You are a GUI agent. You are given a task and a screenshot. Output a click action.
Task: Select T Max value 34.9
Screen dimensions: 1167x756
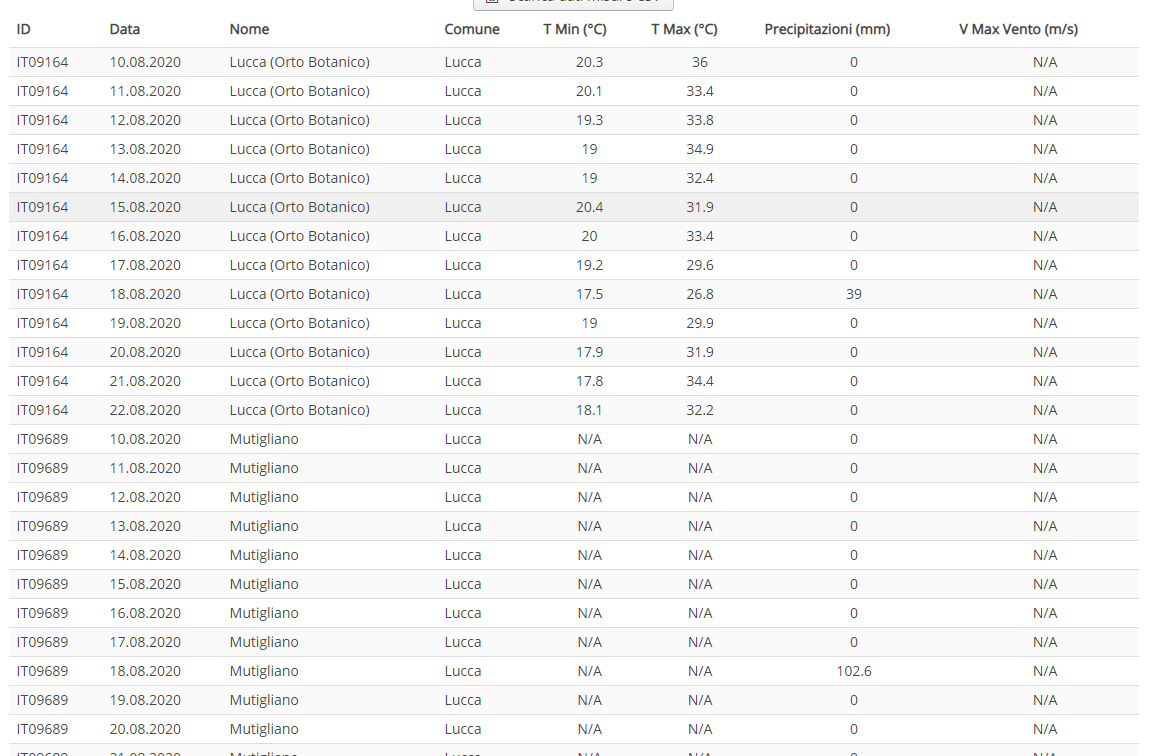[700, 149]
